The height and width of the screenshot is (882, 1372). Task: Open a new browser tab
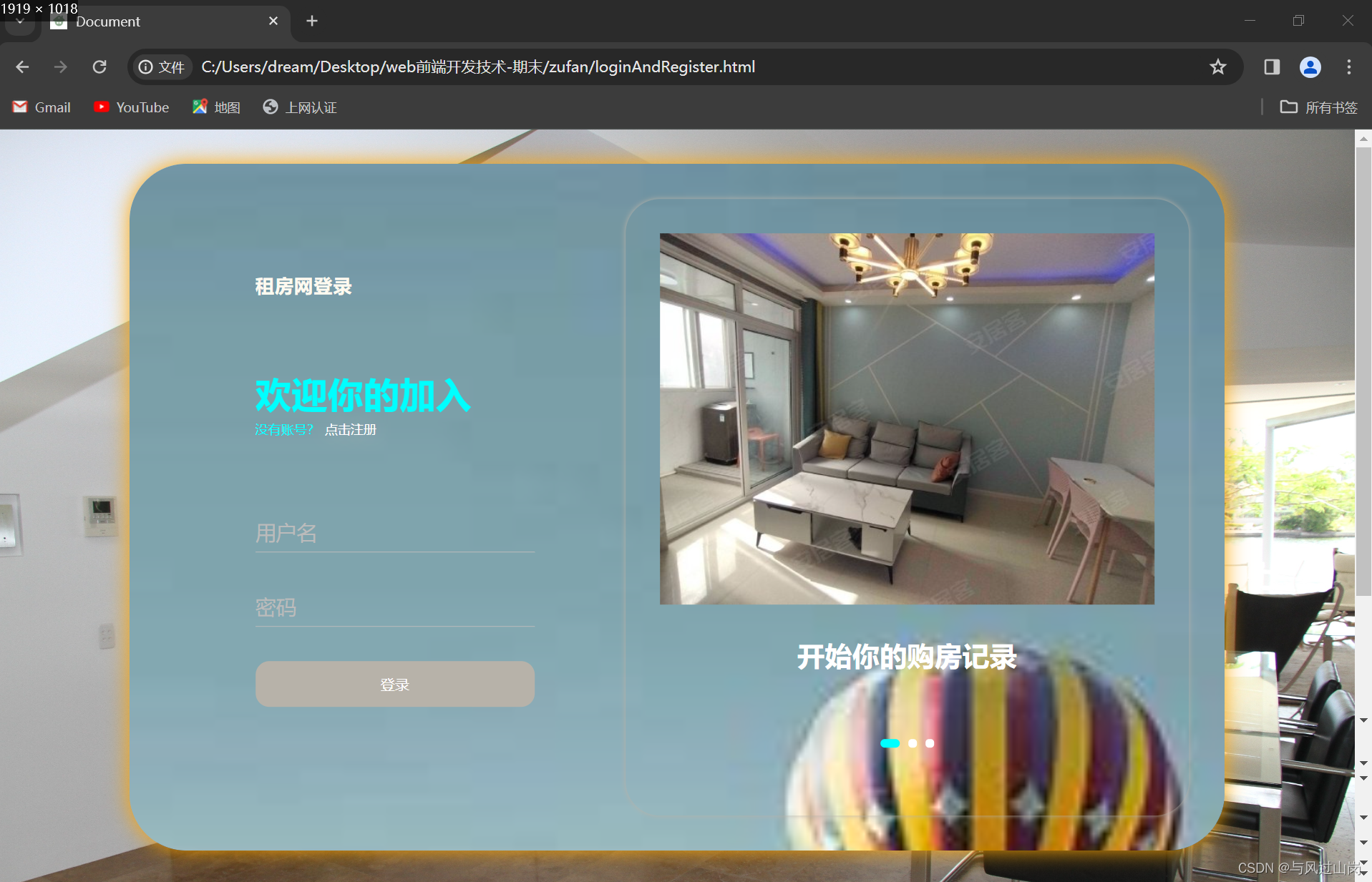312,21
